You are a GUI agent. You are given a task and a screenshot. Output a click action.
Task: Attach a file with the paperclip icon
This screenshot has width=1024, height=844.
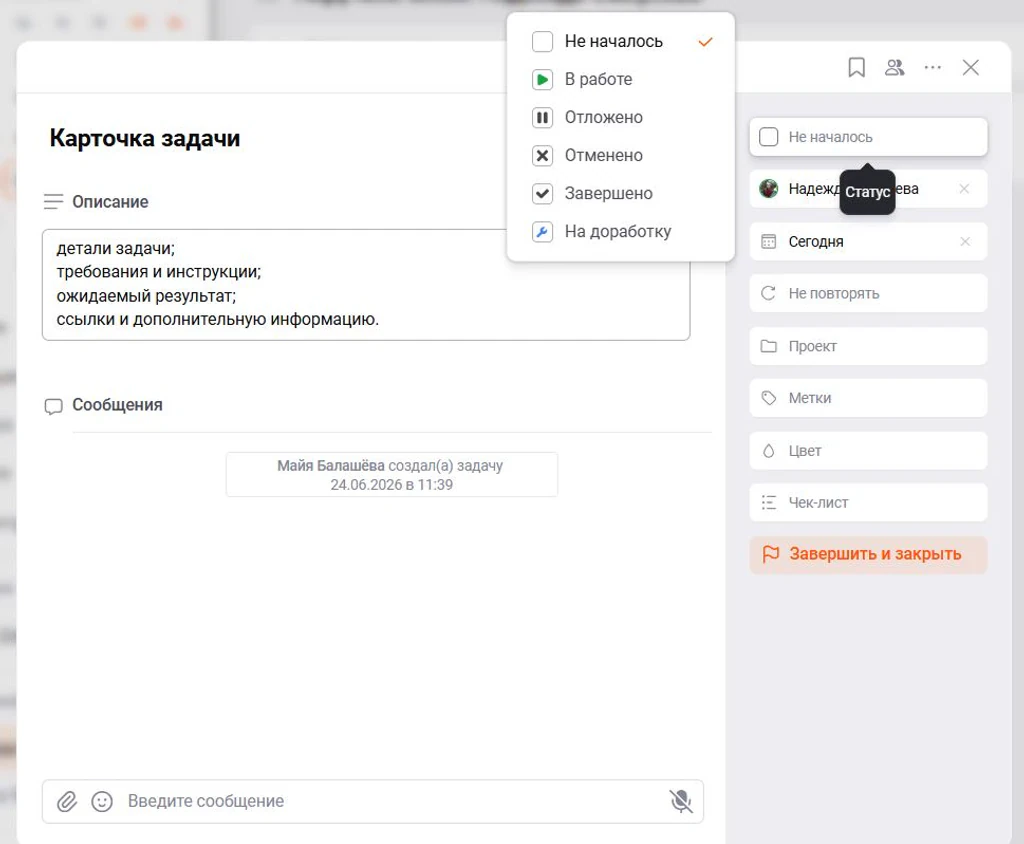67,802
